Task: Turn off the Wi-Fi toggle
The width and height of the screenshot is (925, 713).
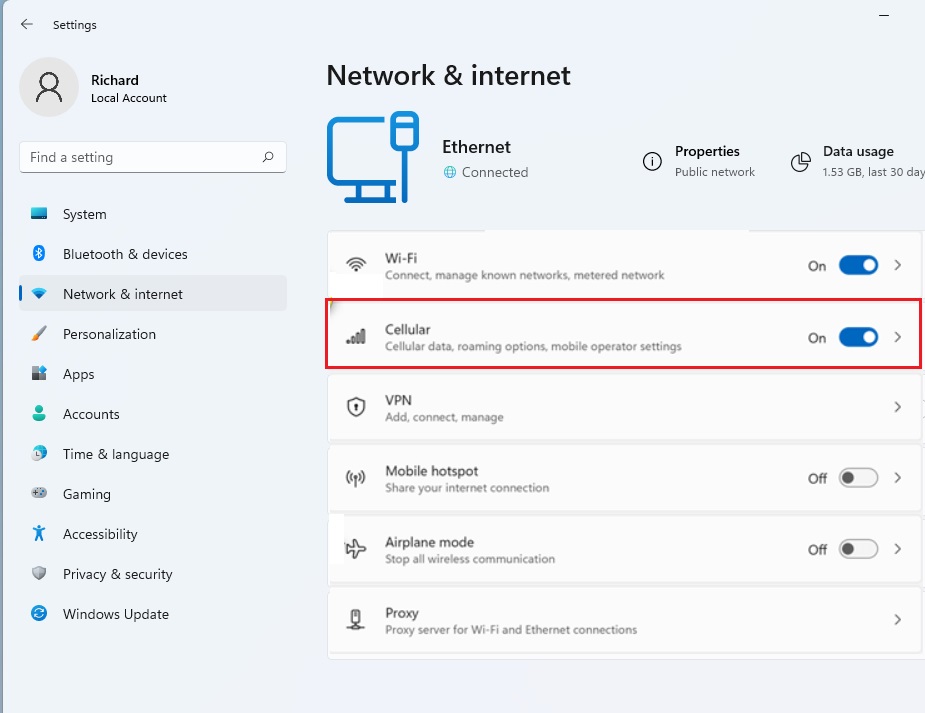Action: click(858, 265)
